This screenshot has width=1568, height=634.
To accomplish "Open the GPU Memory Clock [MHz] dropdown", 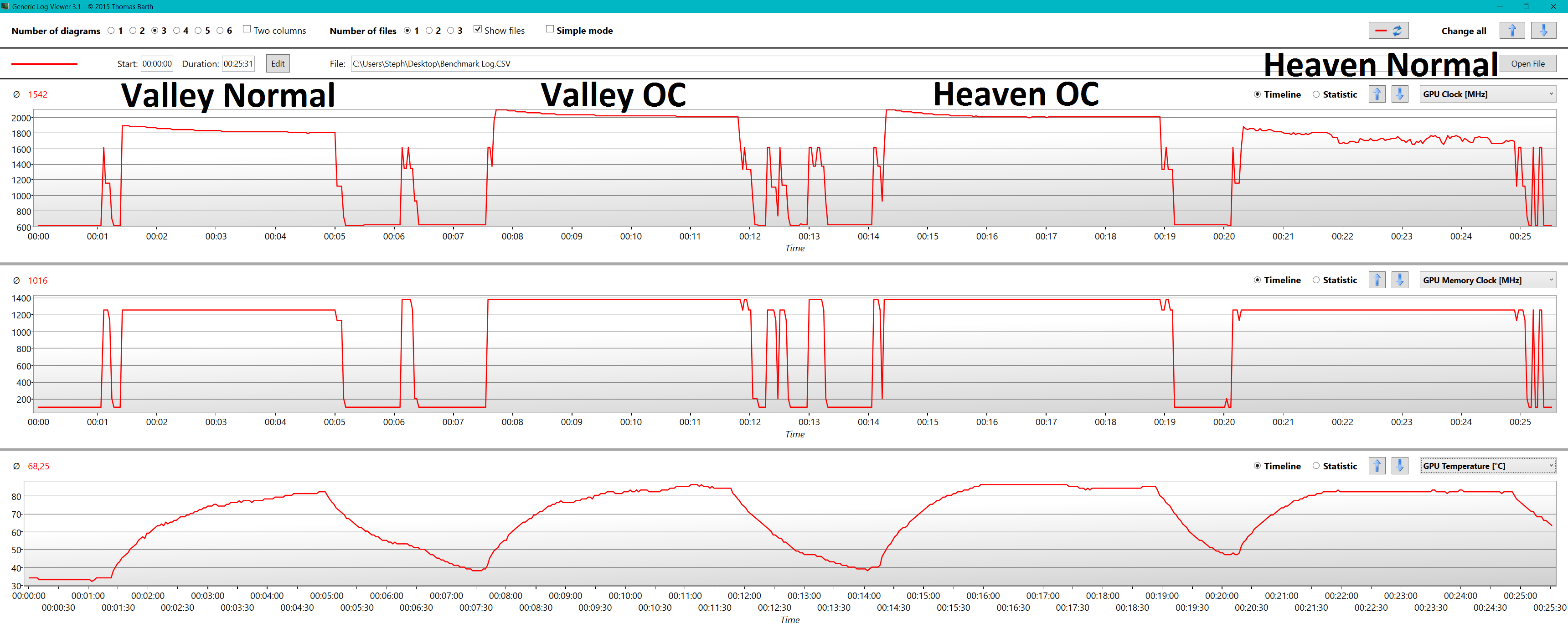I will click(1488, 280).
